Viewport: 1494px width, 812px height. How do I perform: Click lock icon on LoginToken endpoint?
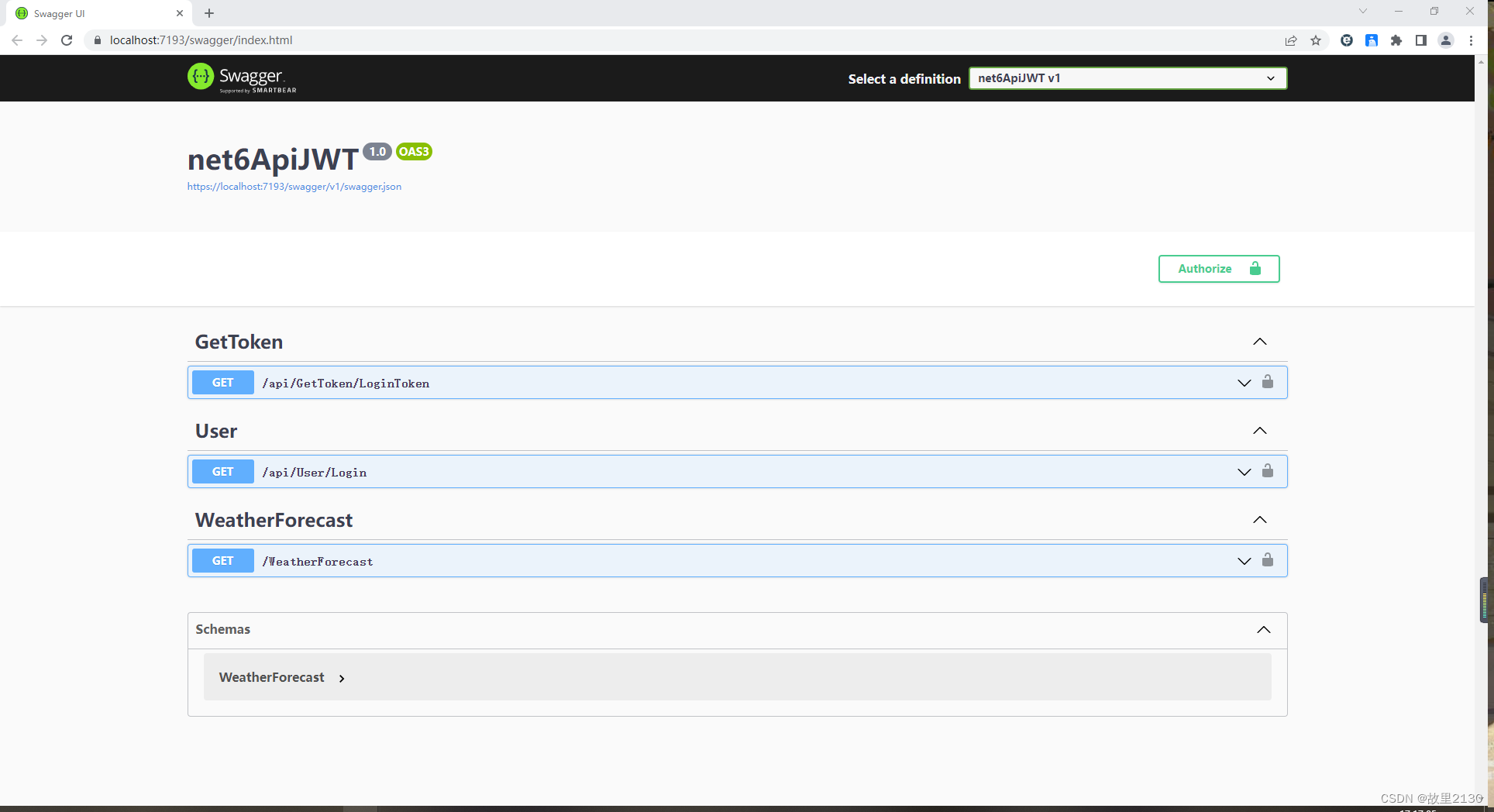tap(1268, 381)
